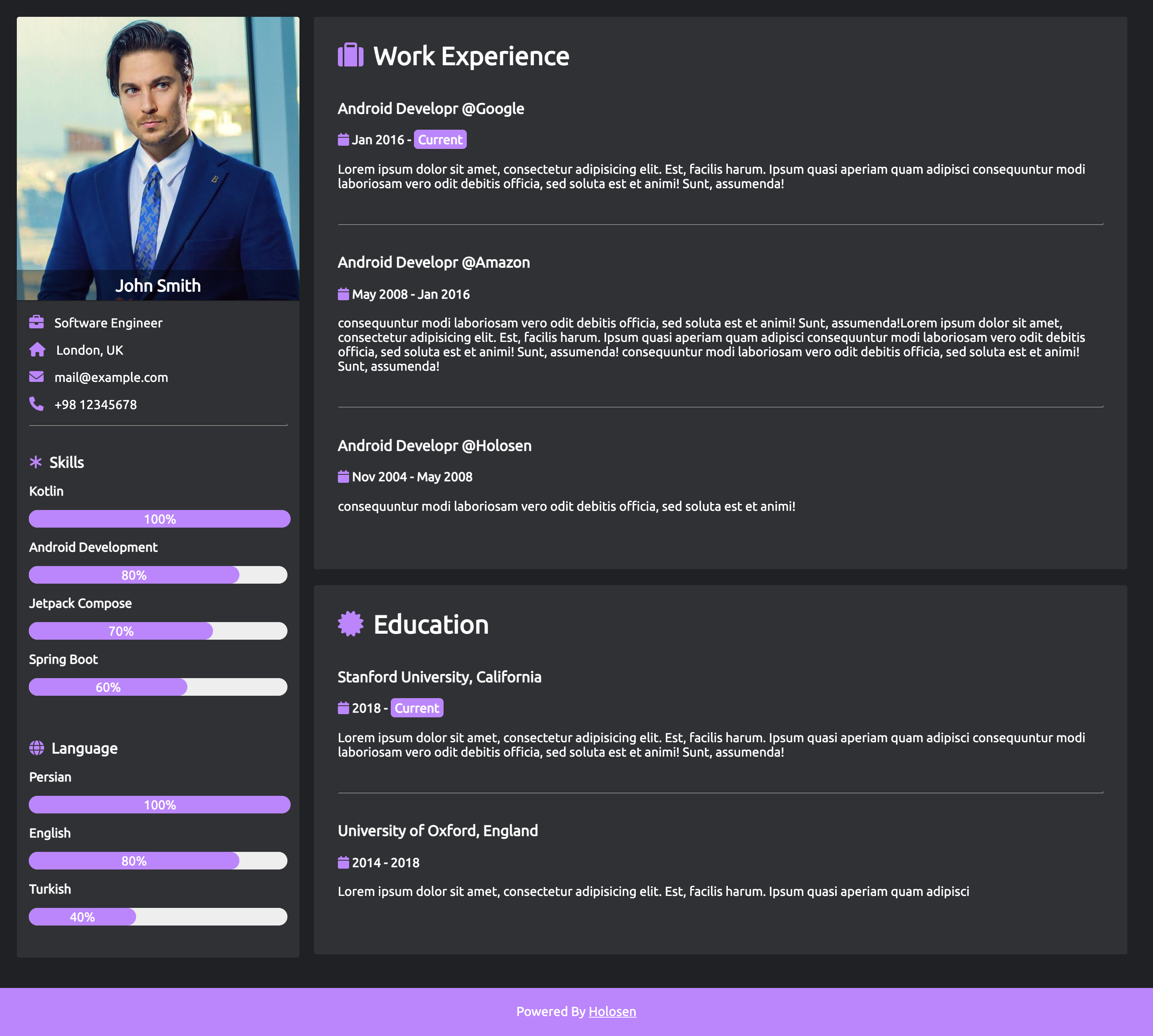This screenshot has height=1036, width=1153.
Task: Click the Education certificate badge icon
Action: tap(350, 624)
